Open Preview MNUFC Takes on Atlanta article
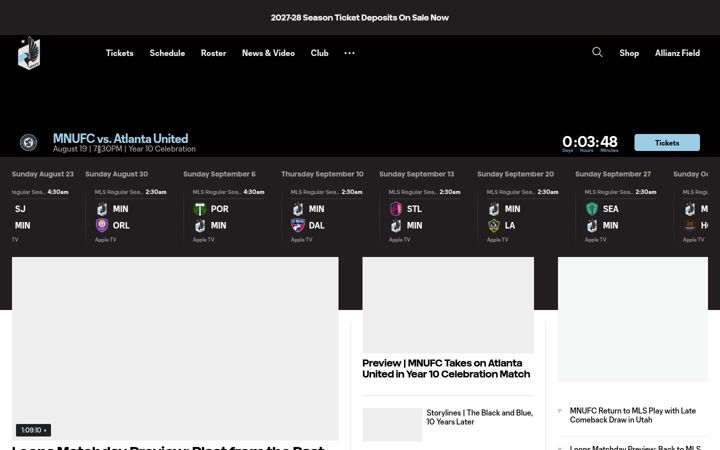This screenshot has height=450, width=720. pyautogui.click(x=446, y=369)
